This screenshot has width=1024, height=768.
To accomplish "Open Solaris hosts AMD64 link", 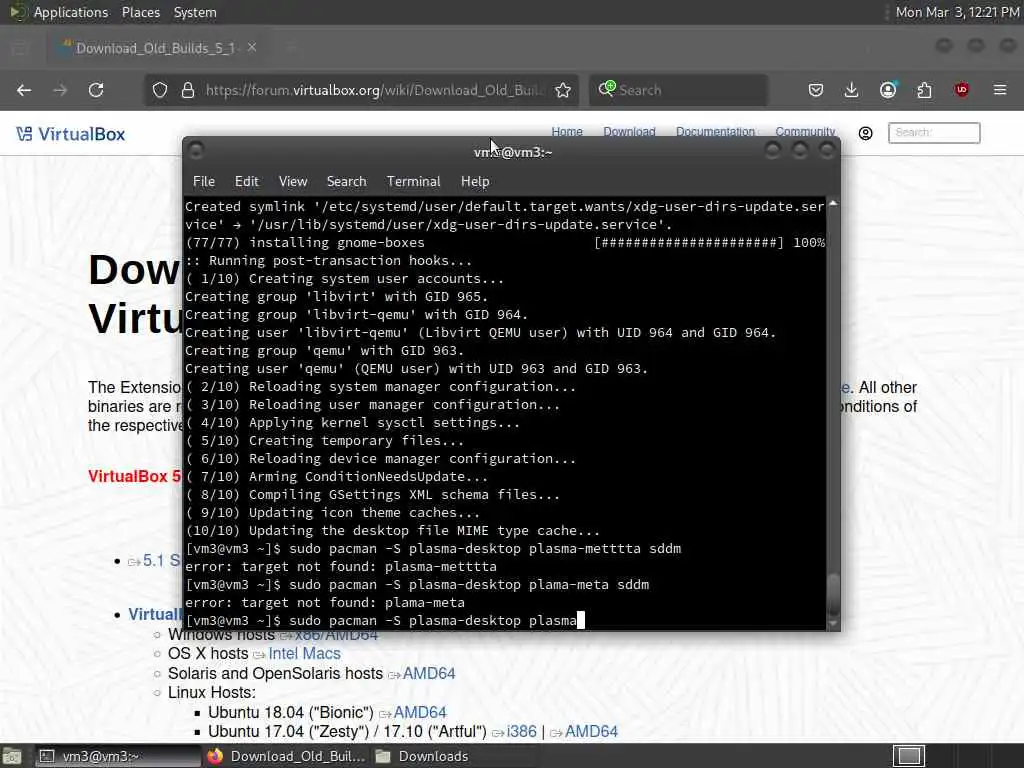I will pos(428,673).
